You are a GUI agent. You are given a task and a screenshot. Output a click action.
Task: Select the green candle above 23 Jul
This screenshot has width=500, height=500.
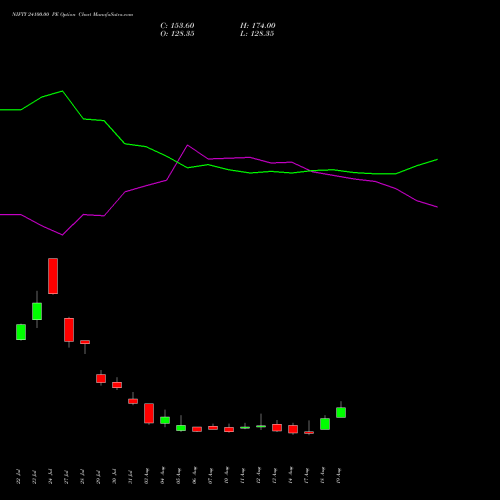[37, 310]
